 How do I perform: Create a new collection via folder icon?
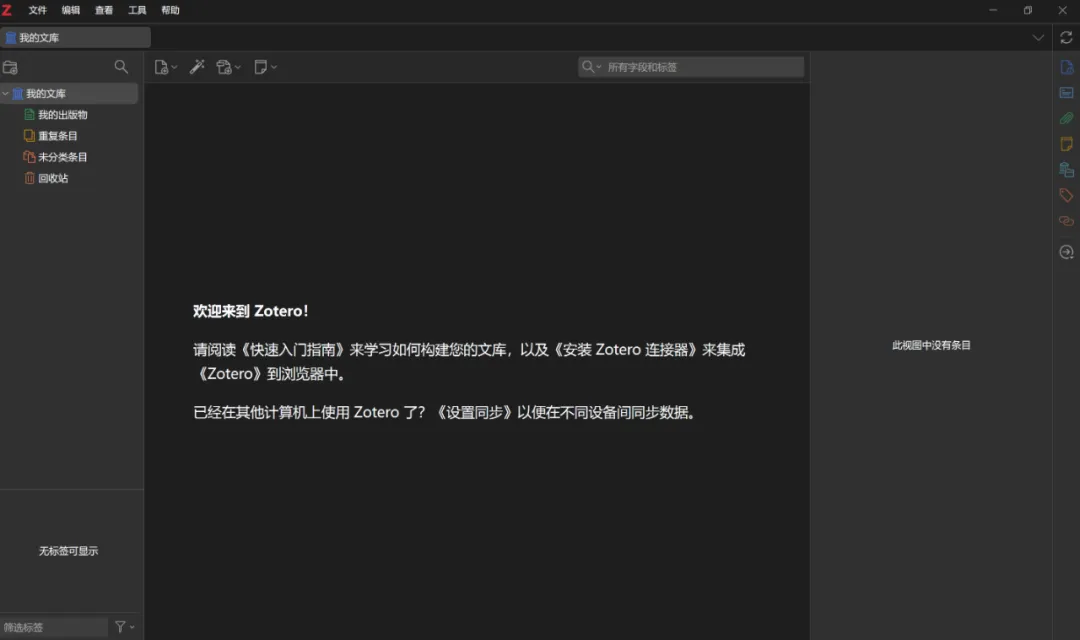(10, 68)
